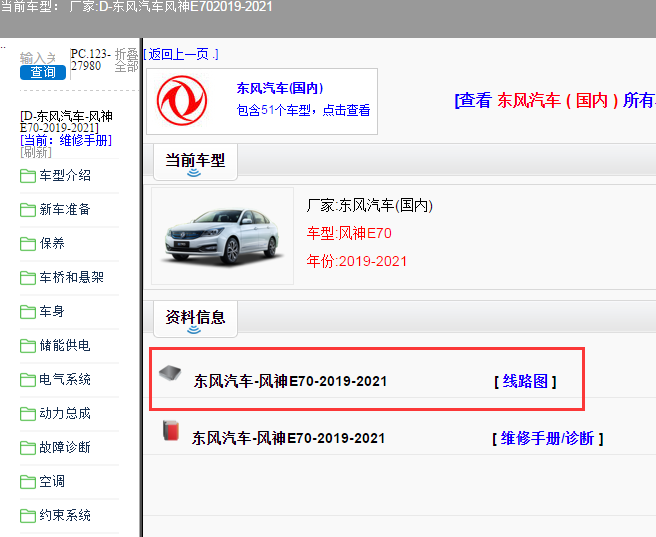Click folder icon beside 动力总成
Screen dimensions: 656x537
(x=28, y=414)
